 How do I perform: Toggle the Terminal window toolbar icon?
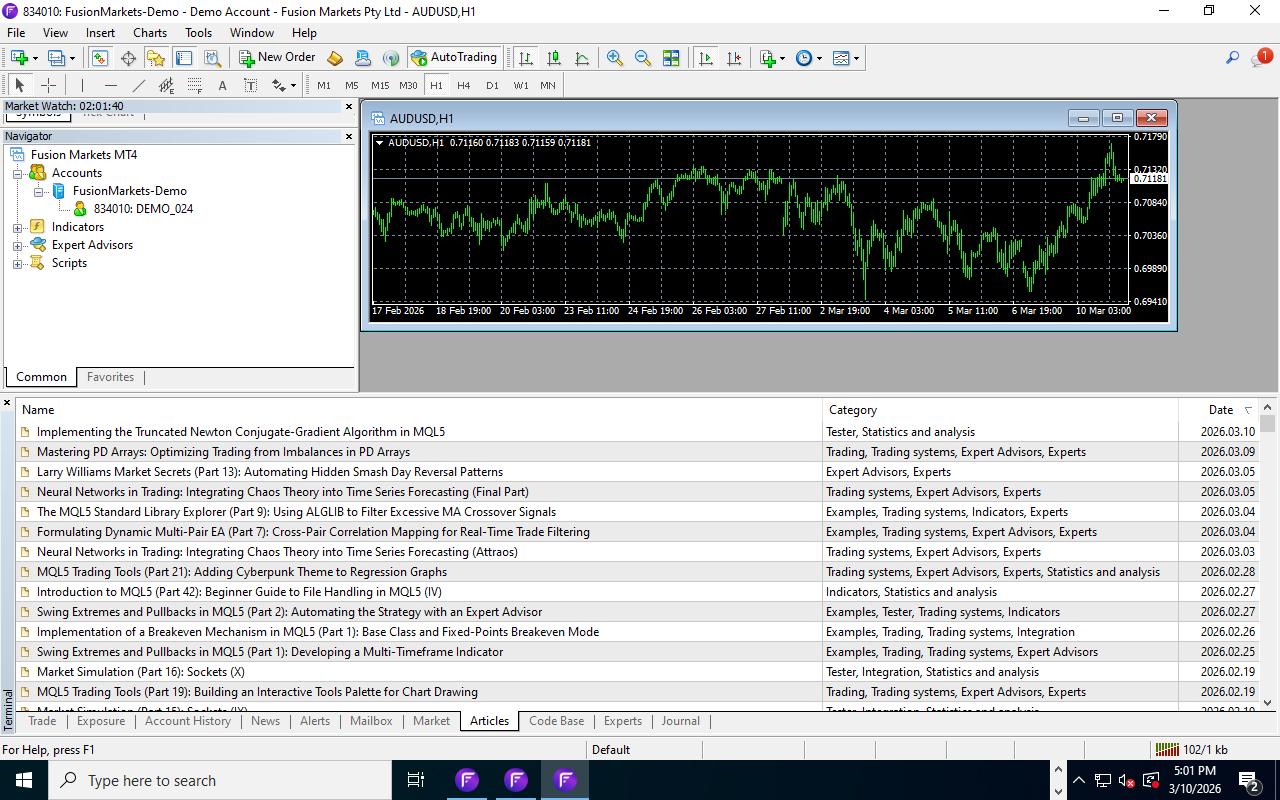point(184,58)
